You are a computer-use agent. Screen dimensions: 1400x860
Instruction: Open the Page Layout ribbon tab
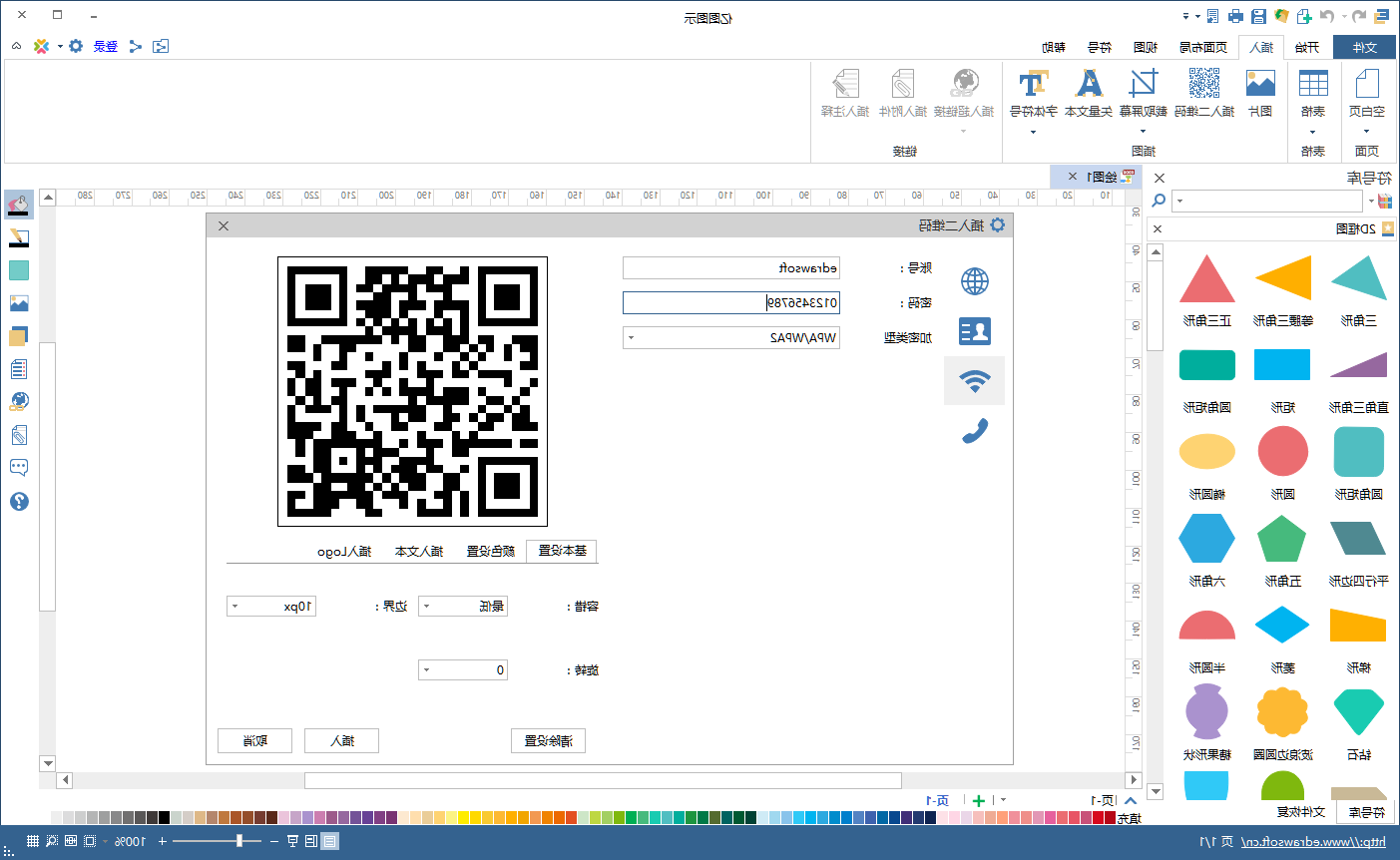click(x=1203, y=47)
